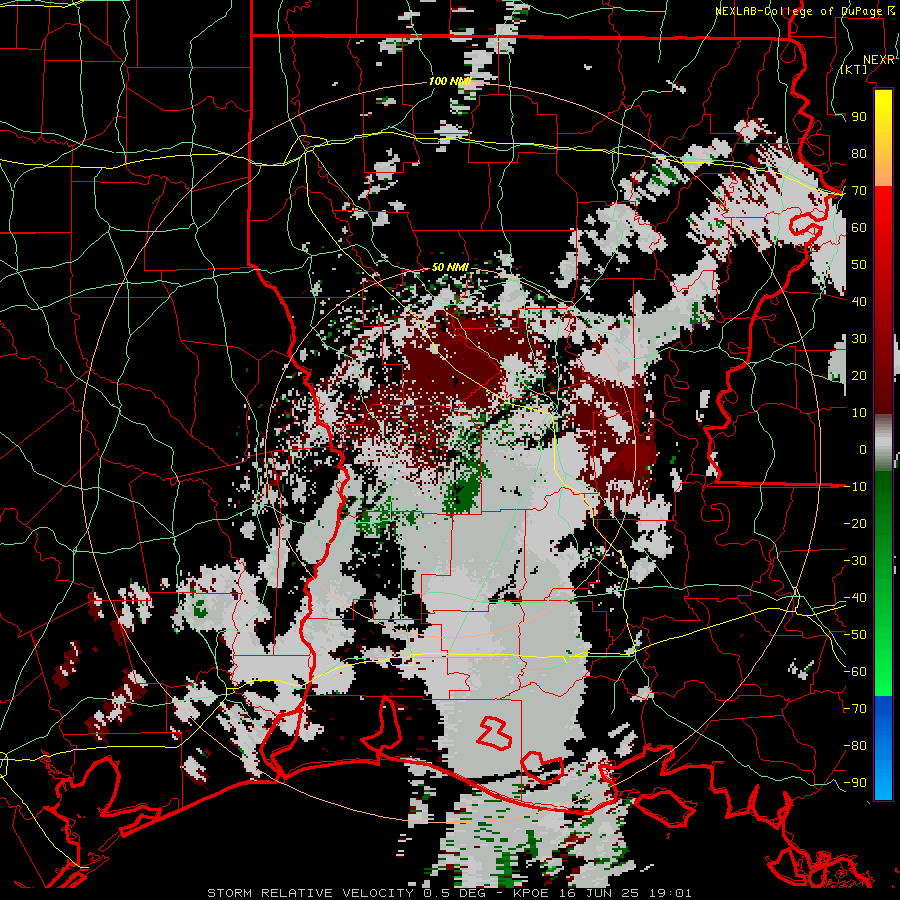Click the 30 value on the velocity scale
The image size is (900, 900).
[859, 339]
